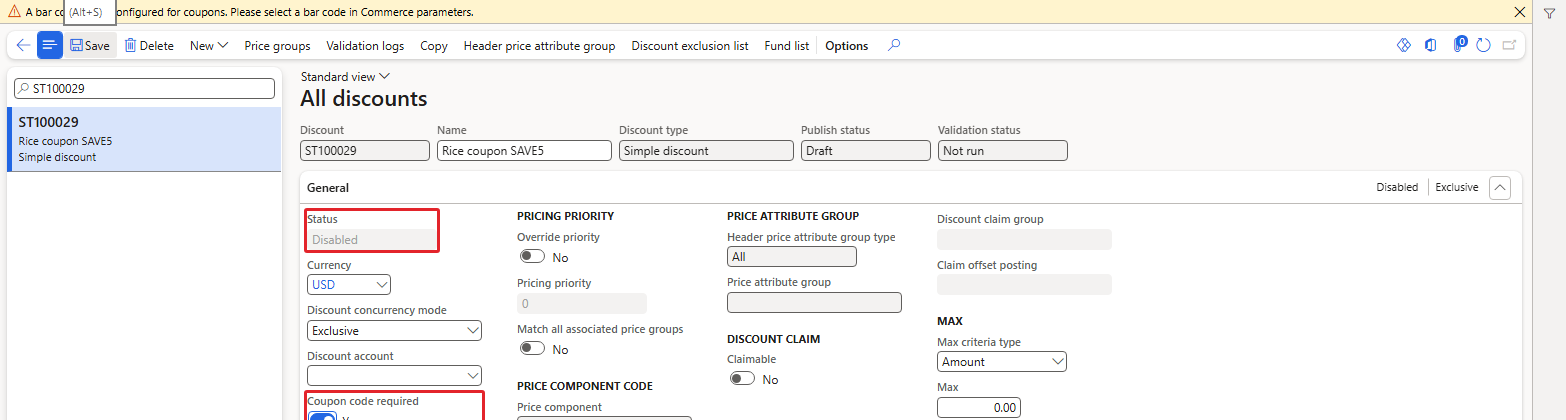Click the Pricing priority field

point(582,303)
